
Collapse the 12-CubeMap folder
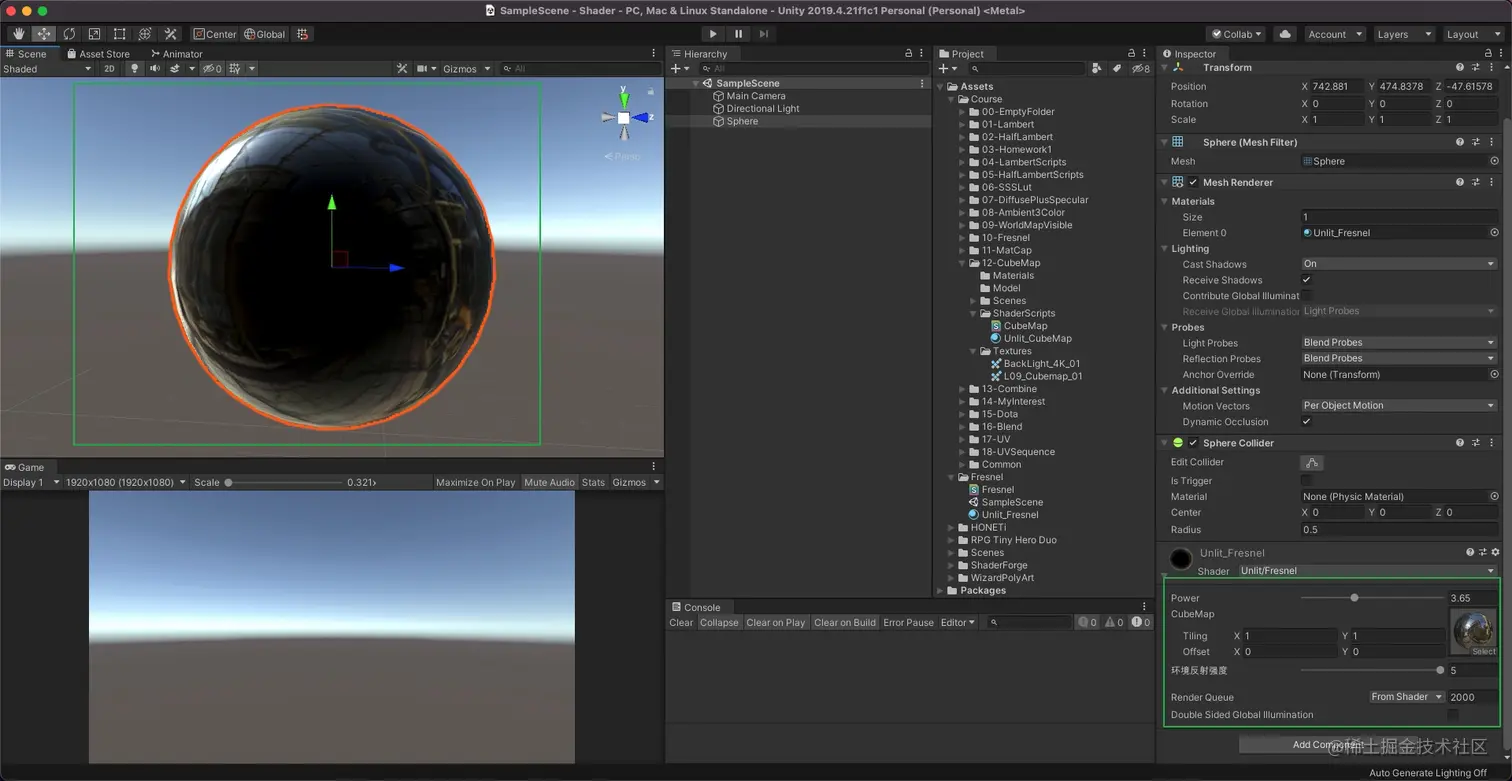[x=962, y=263]
